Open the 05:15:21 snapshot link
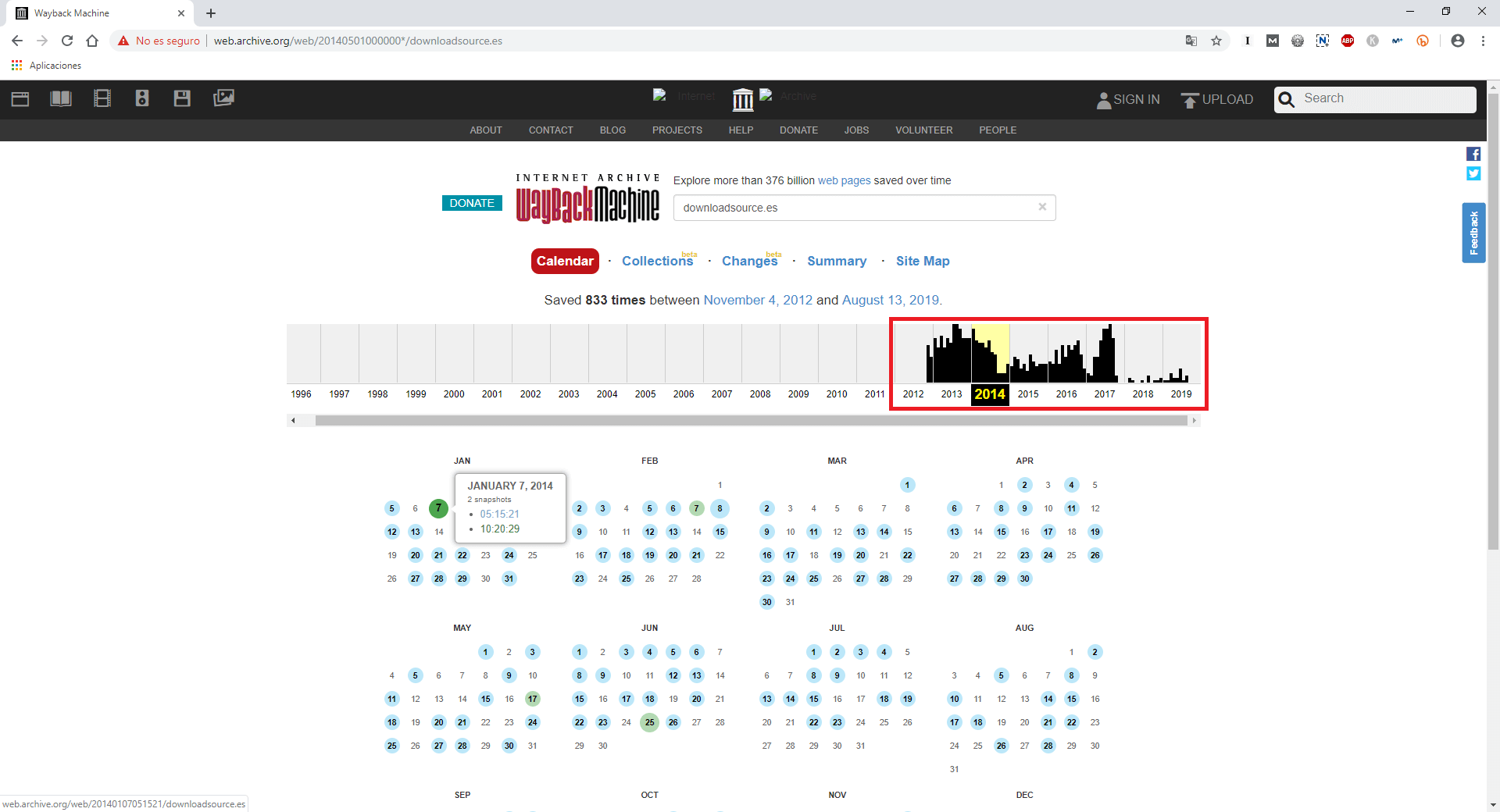The height and width of the screenshot is (812, 1500). point(499,514)
